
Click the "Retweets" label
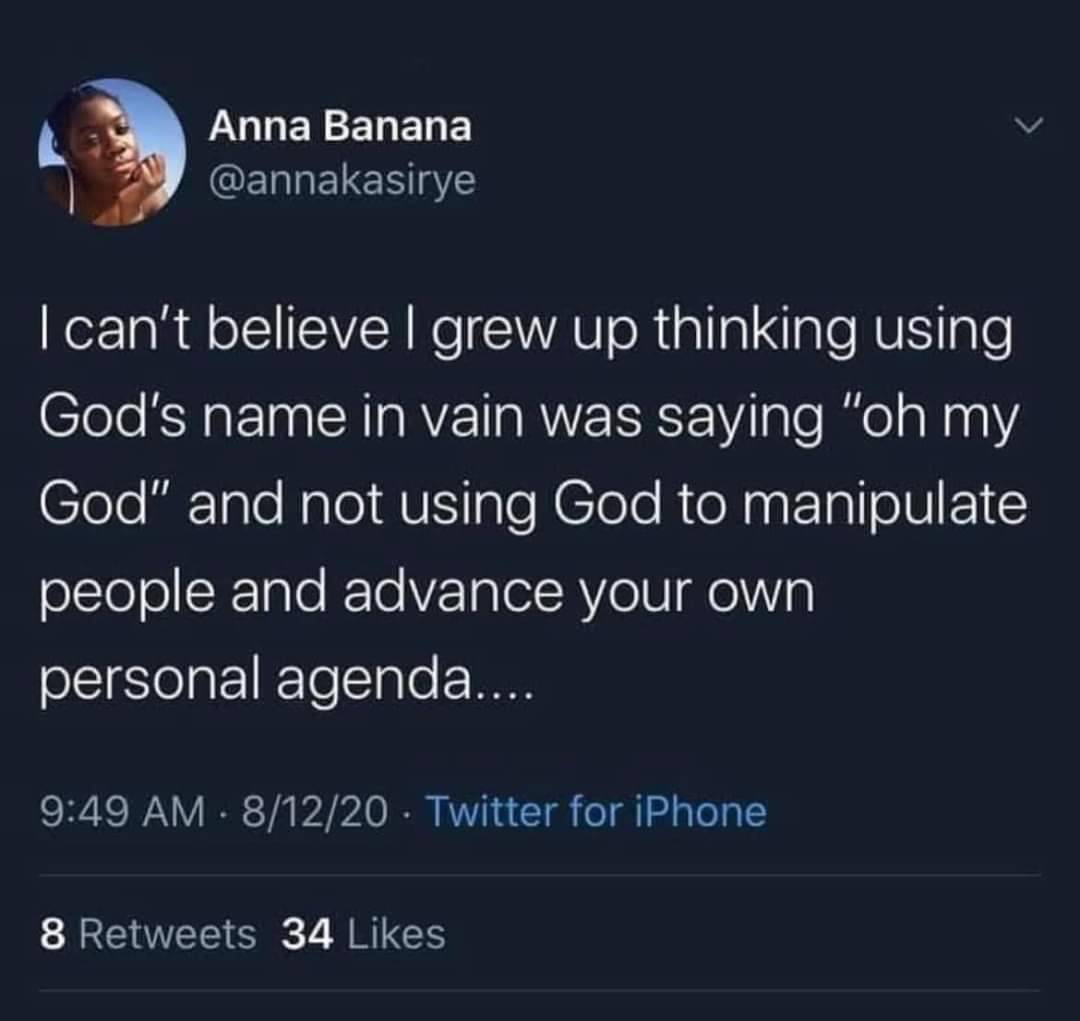(168, 934)
